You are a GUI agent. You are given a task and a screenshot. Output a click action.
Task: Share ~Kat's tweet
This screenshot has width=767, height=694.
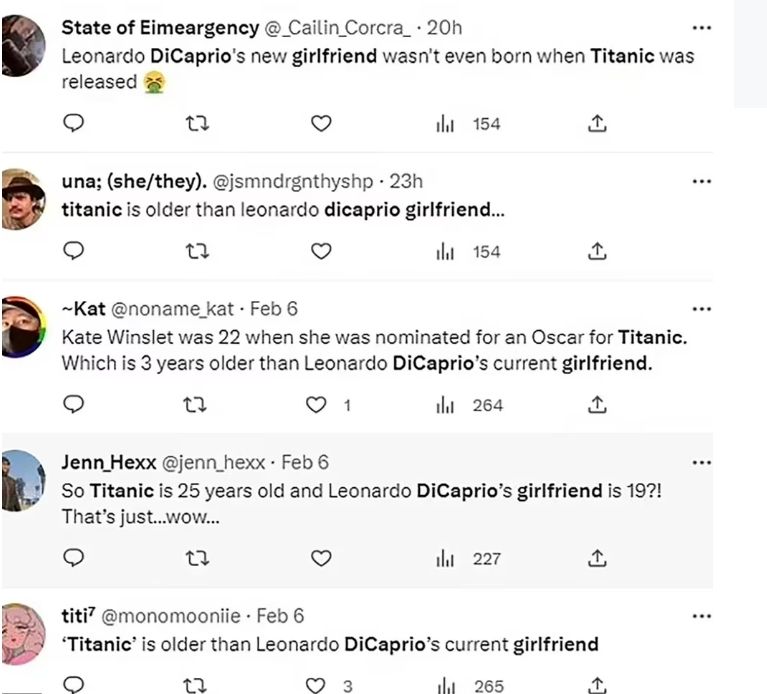597,405
